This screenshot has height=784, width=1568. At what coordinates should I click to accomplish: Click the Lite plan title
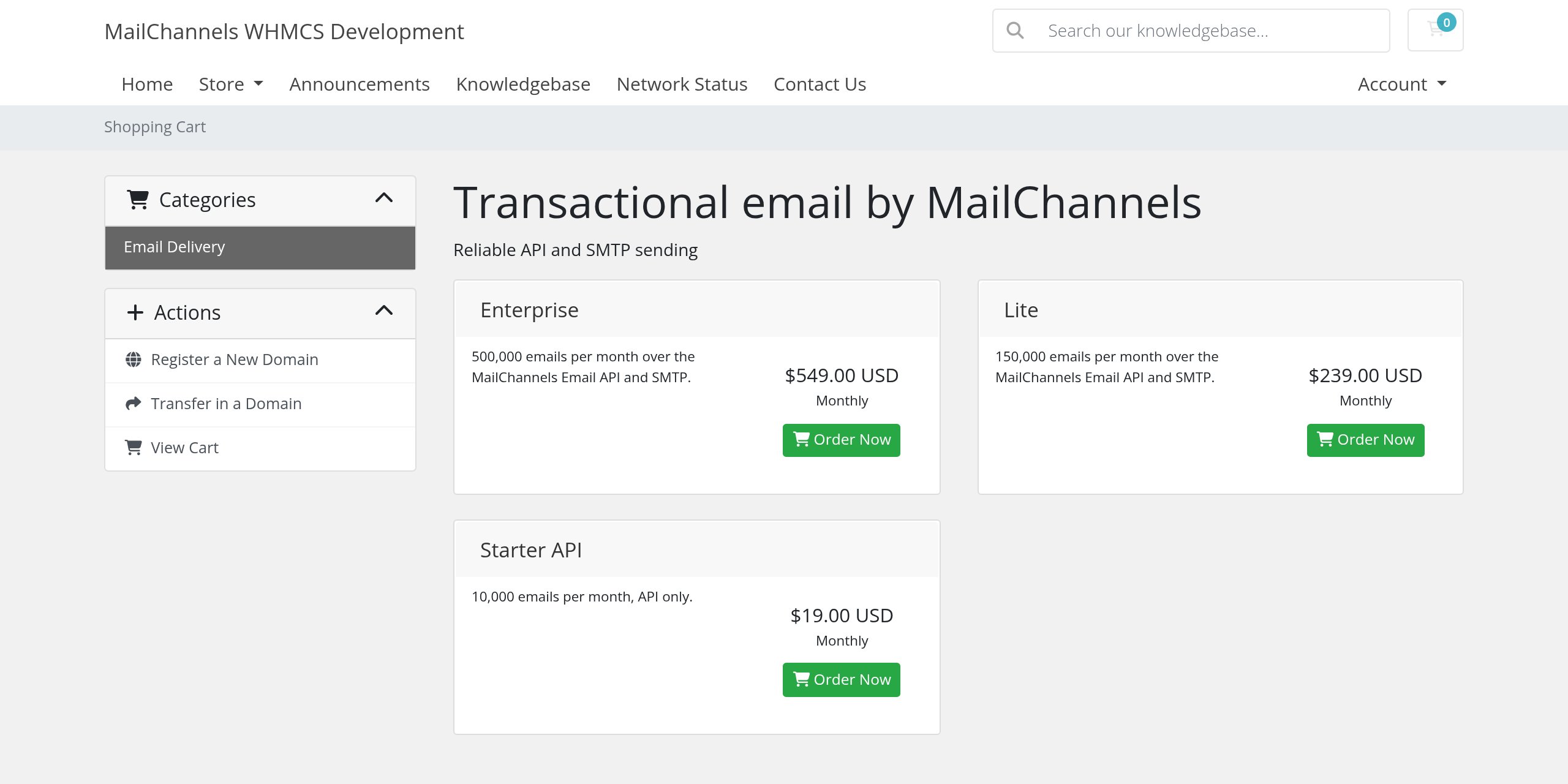click(1021, 310)
